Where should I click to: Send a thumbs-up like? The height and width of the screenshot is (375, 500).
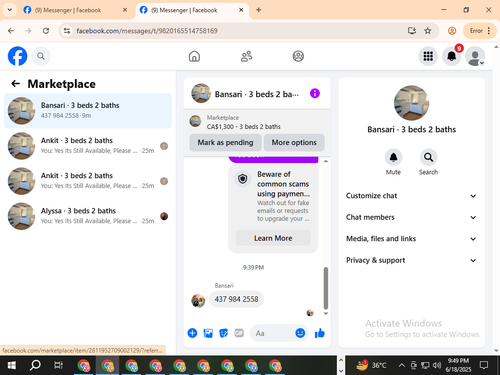pyautogui.click(x=320, y=333)
